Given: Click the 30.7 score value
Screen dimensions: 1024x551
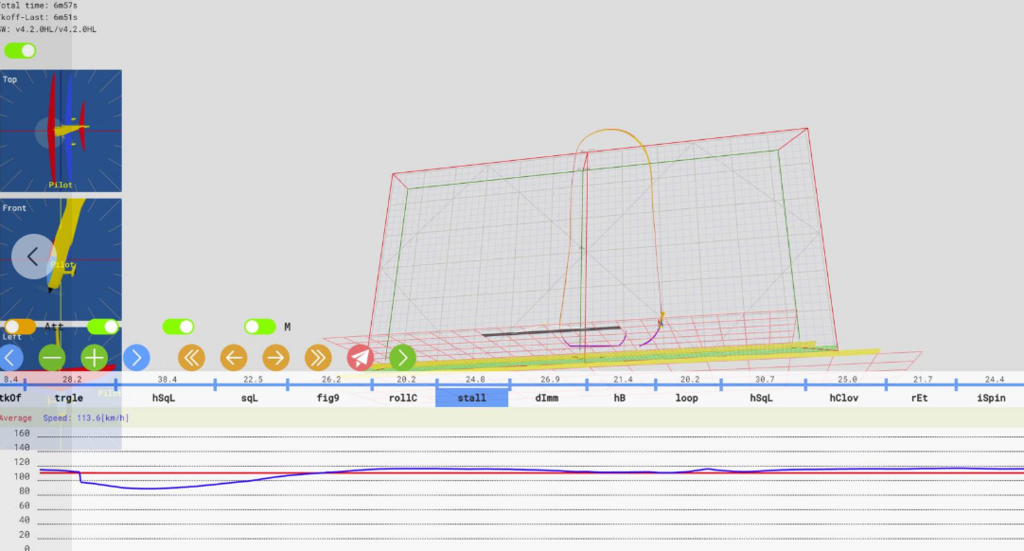Looking at the screenshot, I should point(765,379).
